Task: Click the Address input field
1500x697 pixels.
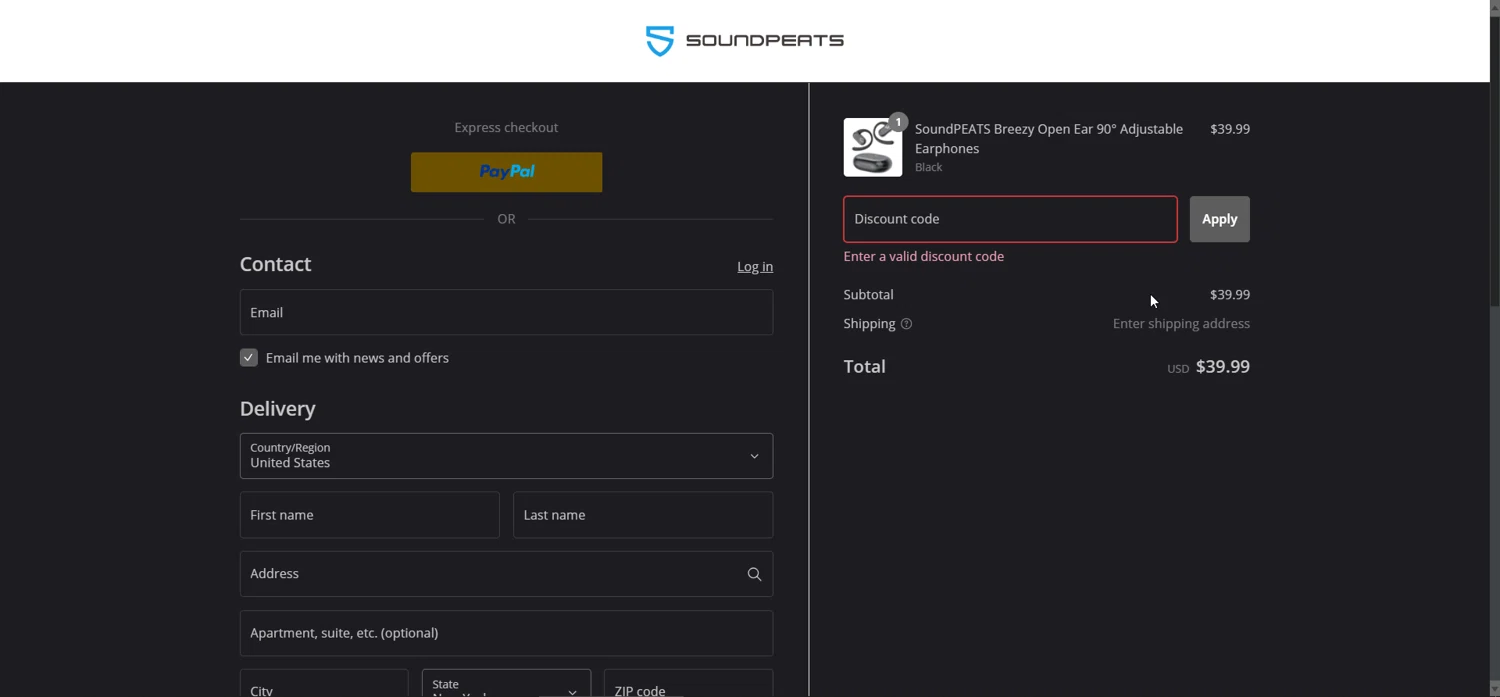Action: click(506, 574)
